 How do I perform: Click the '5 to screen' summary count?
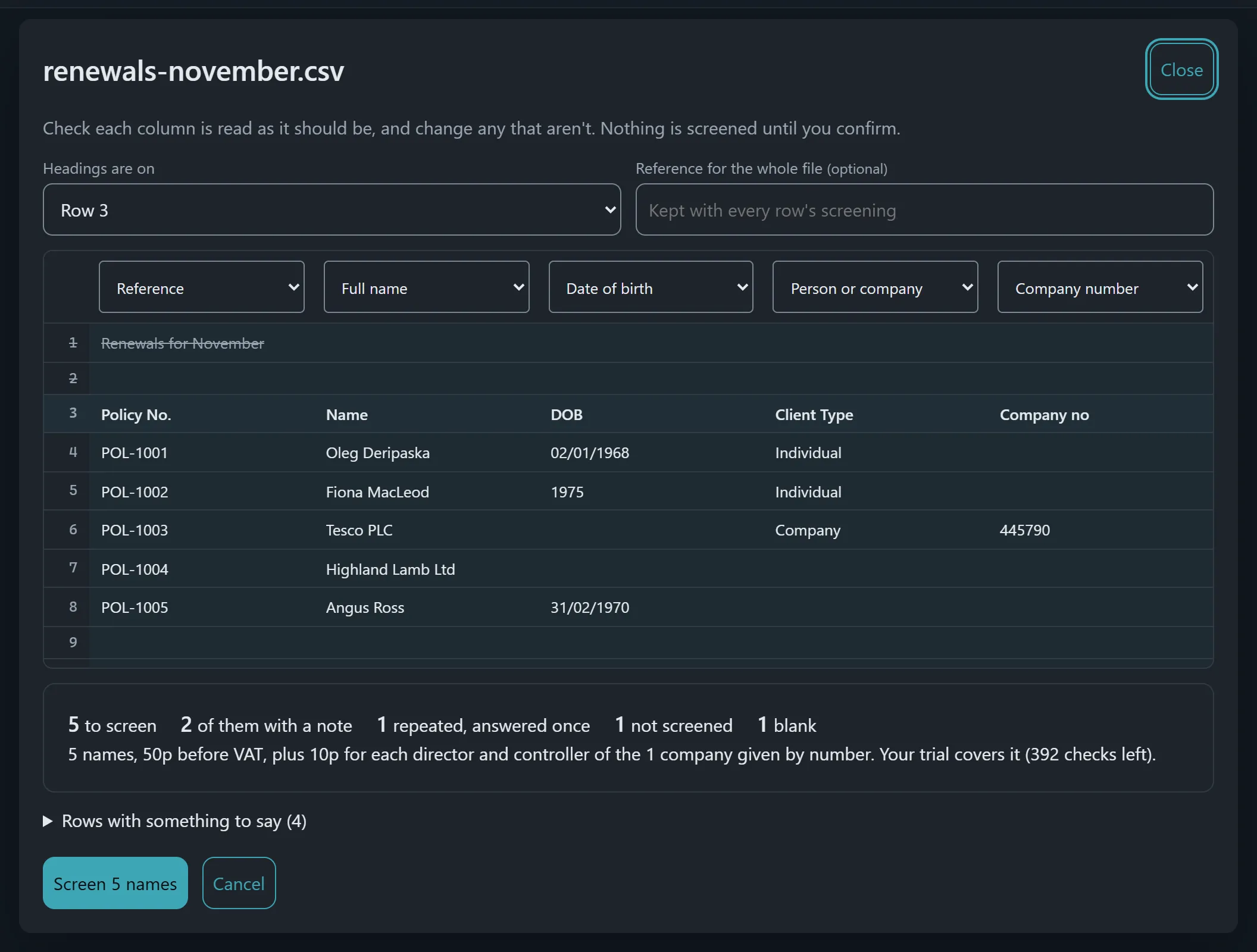point(112,725)
